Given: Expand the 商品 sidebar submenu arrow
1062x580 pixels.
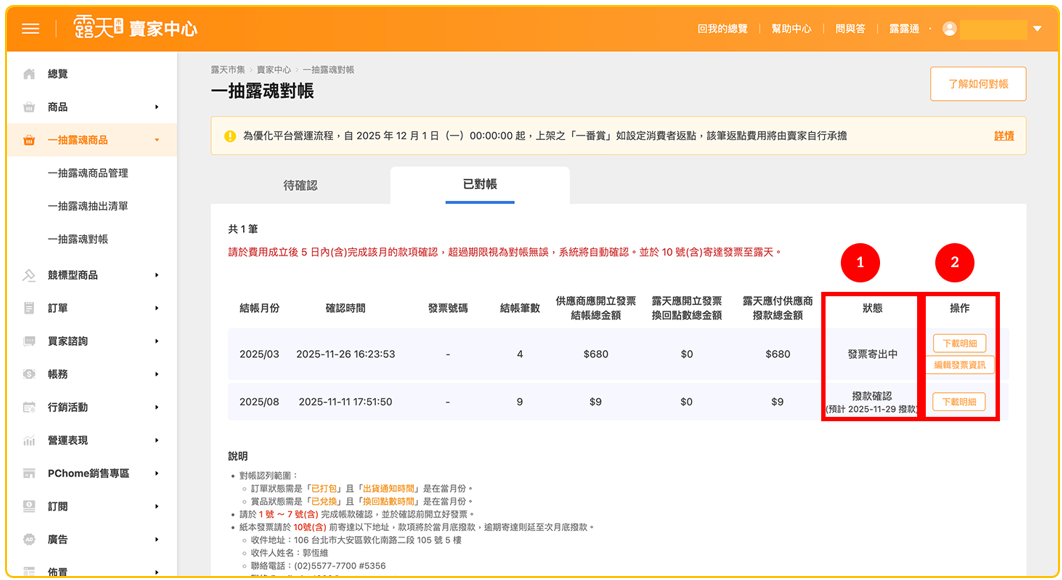Looking at the screenshot, I should (x=157, y=107).
